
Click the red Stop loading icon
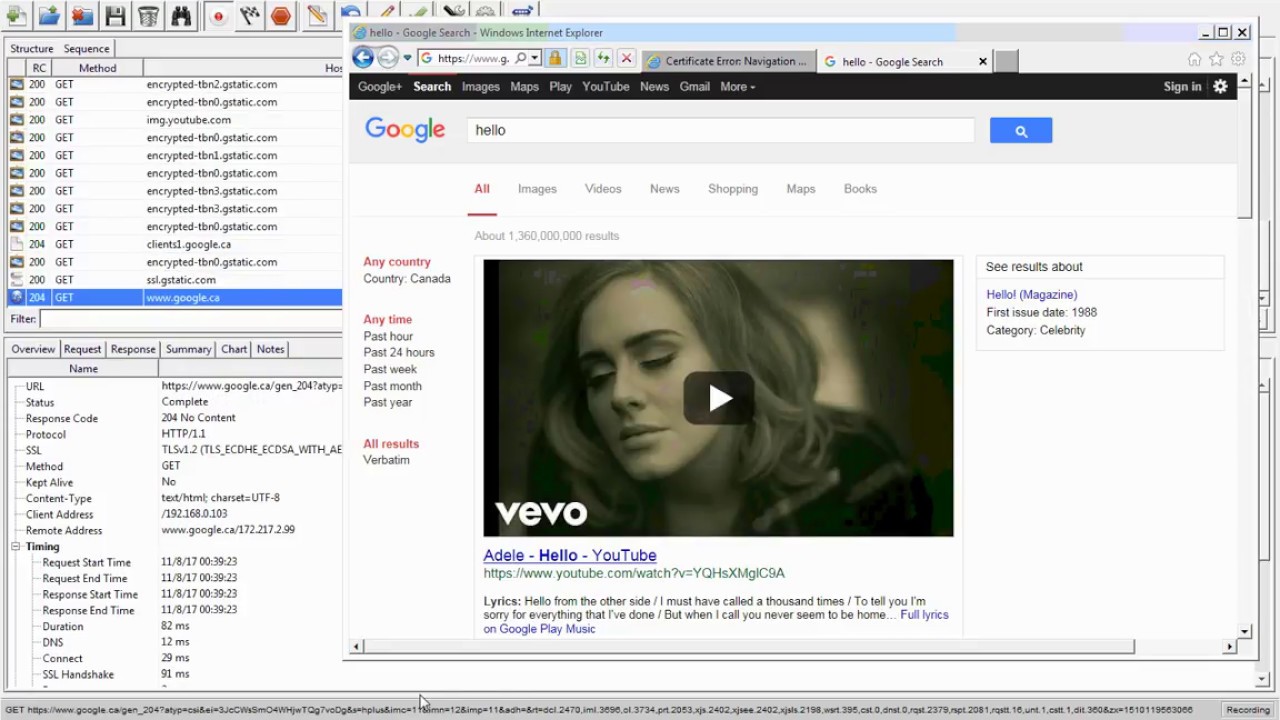point(627,58)
